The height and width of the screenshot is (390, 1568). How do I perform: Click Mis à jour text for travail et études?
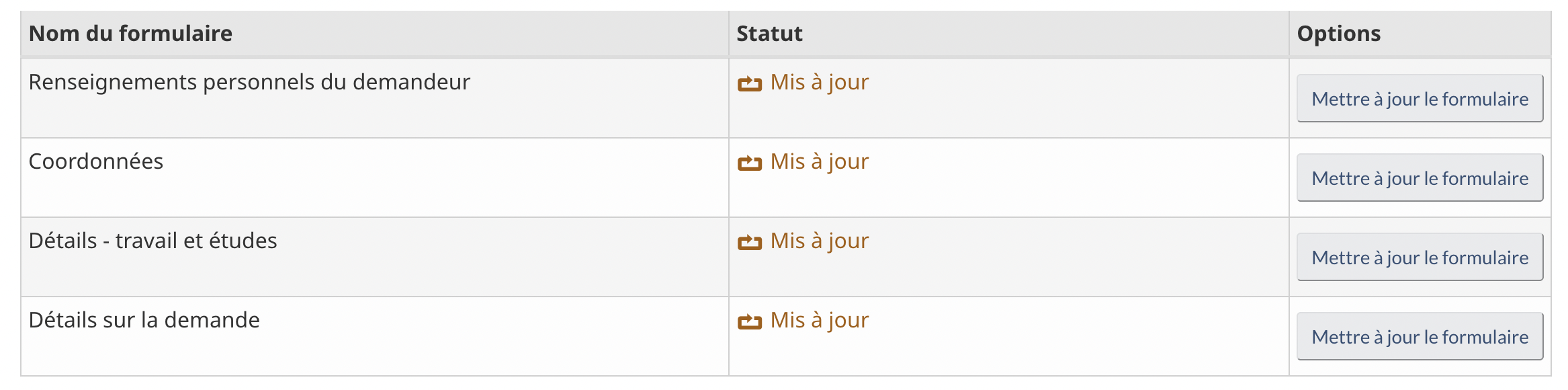pyautogui.click(x=820, y=241)
